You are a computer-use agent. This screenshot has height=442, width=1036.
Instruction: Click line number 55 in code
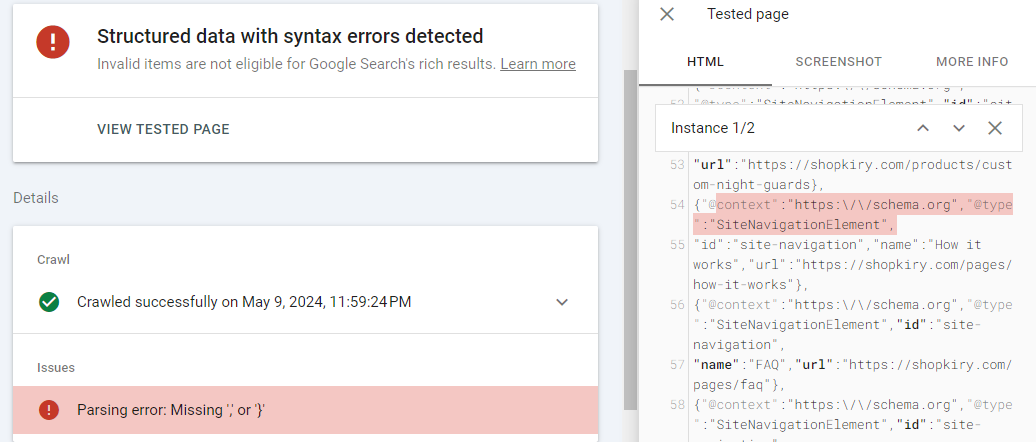click(x=677, y=244)
